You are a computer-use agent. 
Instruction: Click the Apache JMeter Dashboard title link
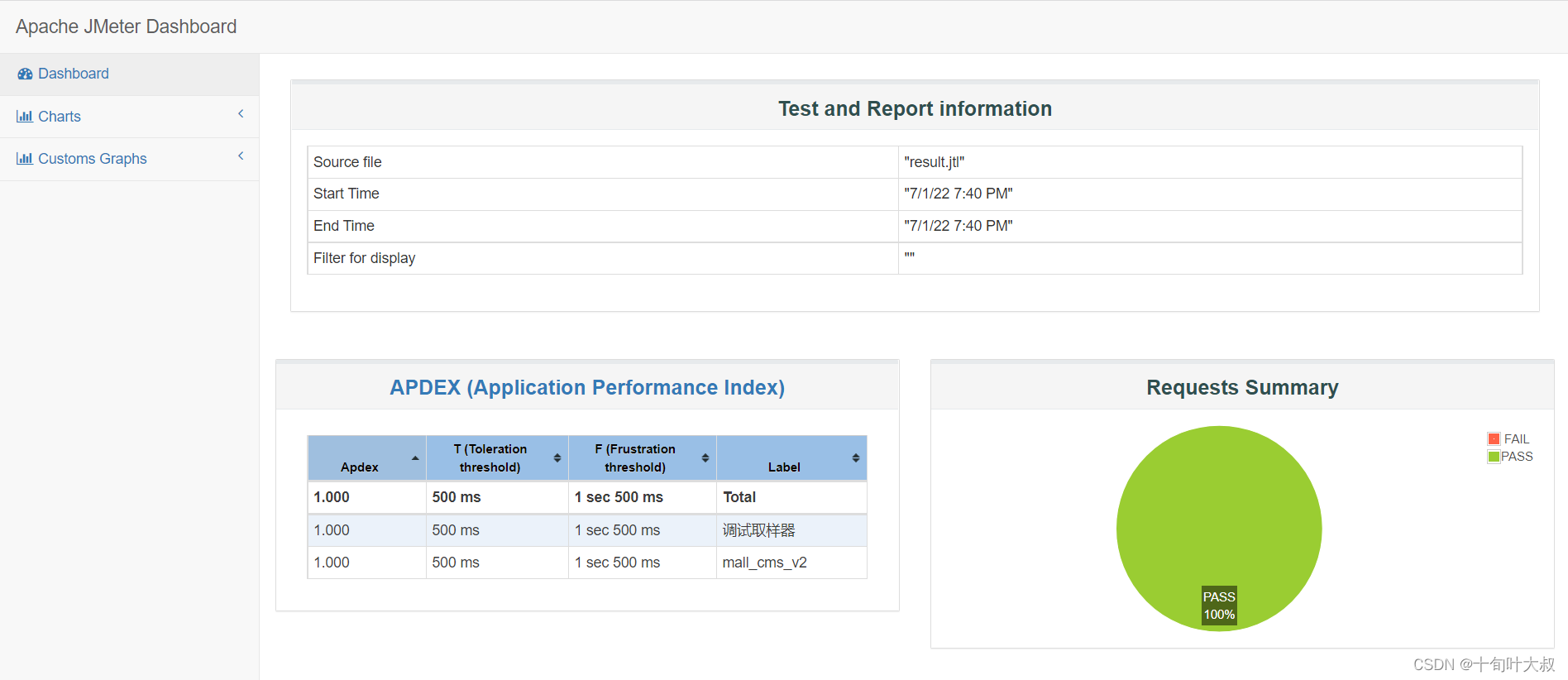pyautogui.click(x=126, y=26)
